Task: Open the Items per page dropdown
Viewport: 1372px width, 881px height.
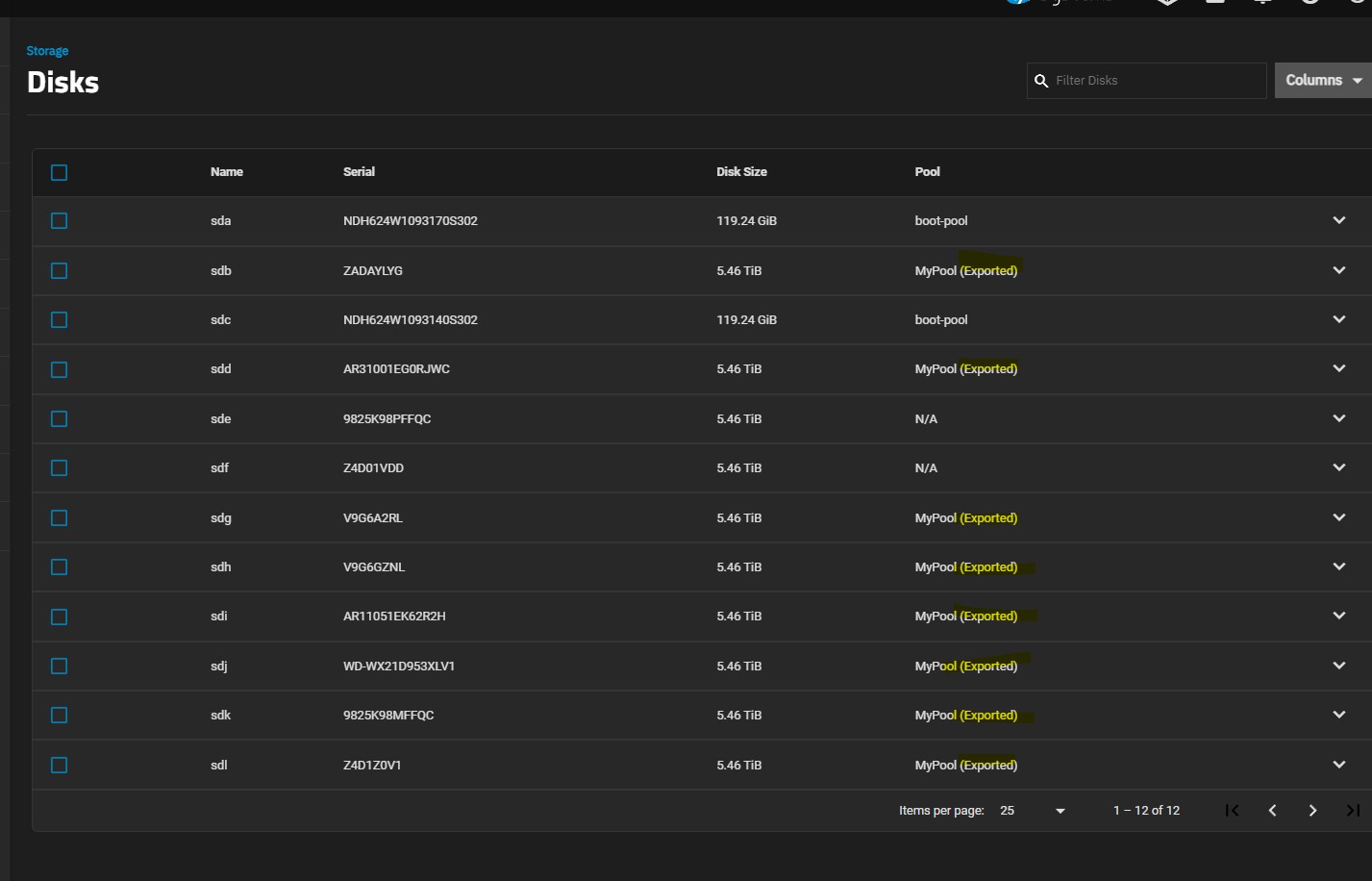Action: click(1034, 811)
